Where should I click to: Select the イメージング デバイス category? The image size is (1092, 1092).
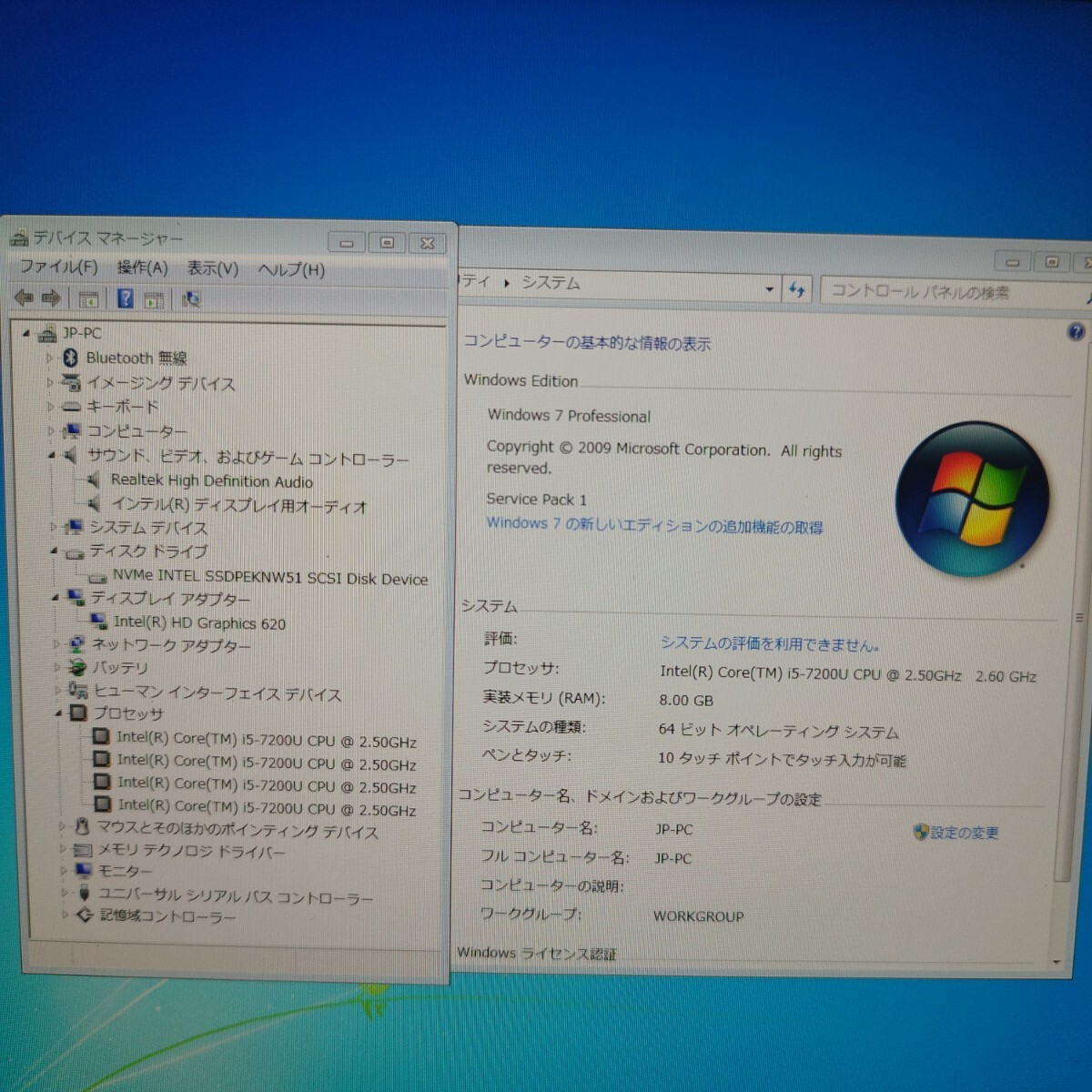pos(160,383)
